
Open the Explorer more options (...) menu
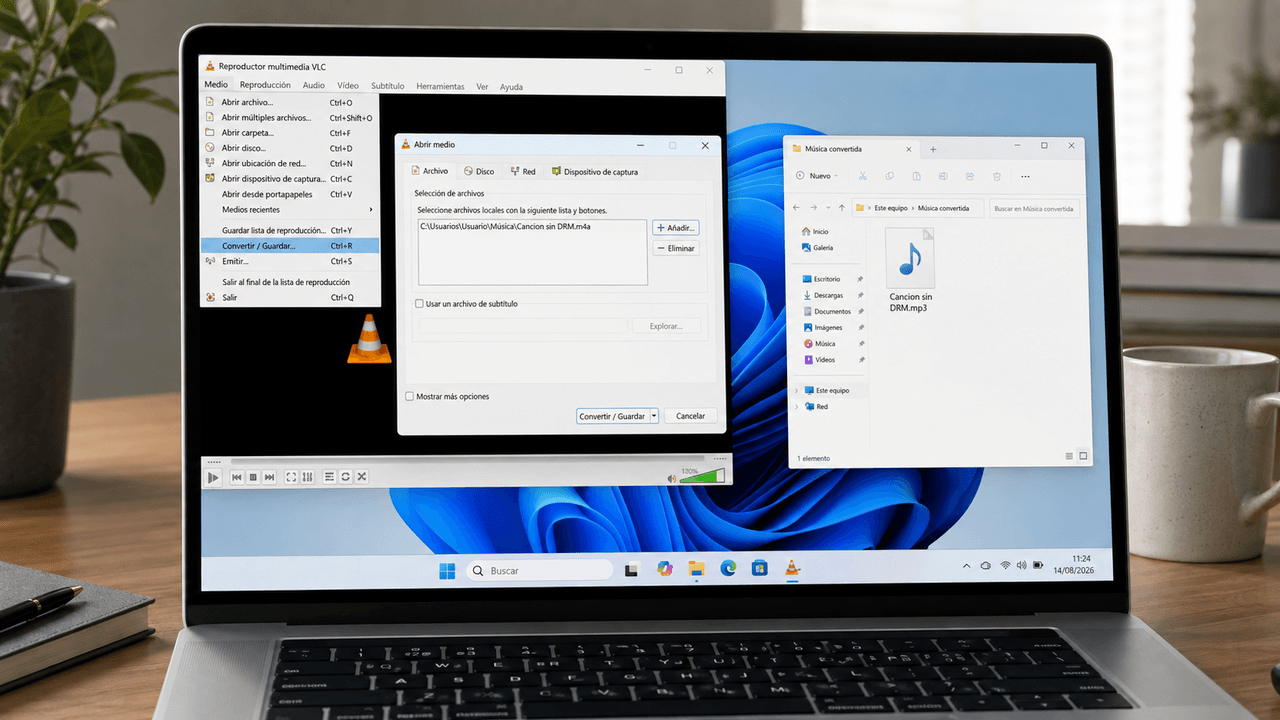pyautogui.click(x=1025, y=176)
